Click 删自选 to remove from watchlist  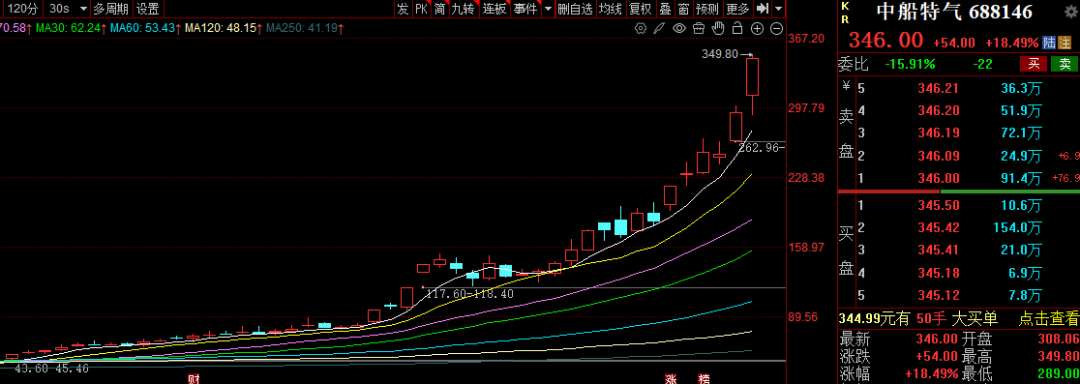tap(574, 9)
